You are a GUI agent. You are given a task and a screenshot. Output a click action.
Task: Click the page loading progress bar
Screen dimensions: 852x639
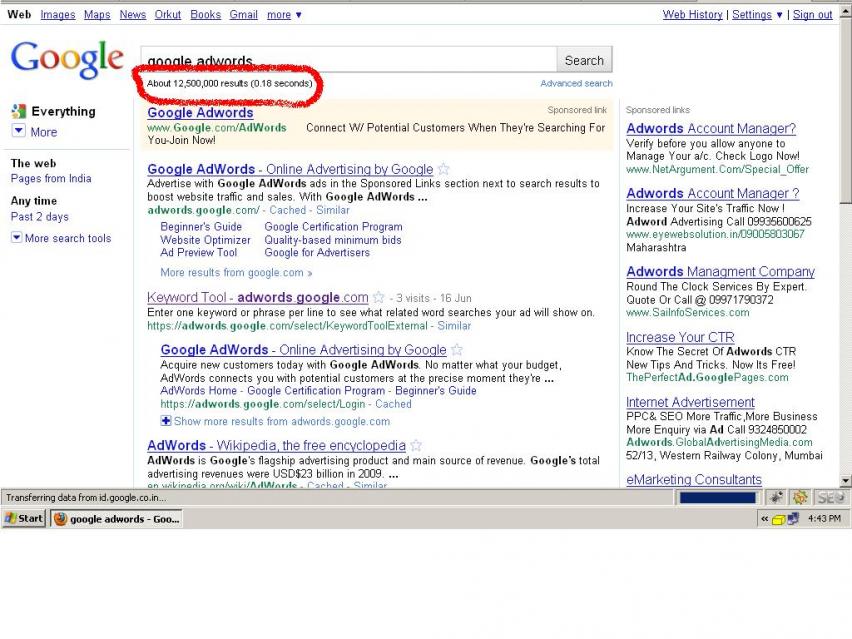point(718,497)
